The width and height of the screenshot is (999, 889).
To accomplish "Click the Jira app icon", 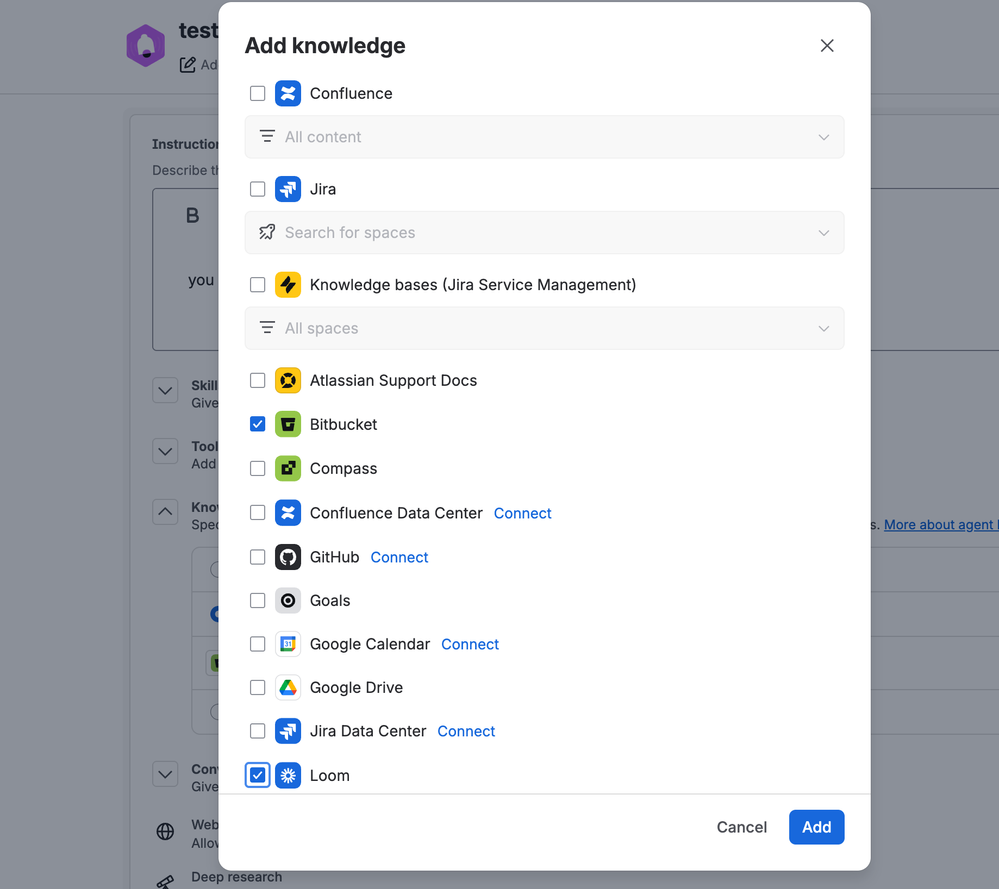I will 288,189.
